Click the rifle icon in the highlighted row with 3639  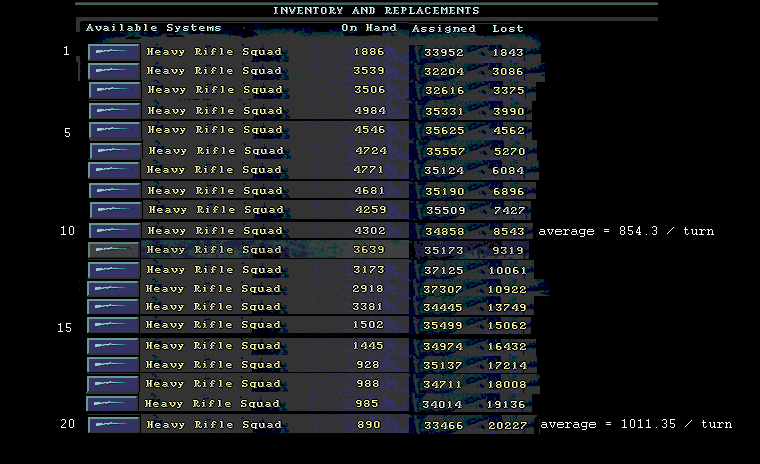114,250
